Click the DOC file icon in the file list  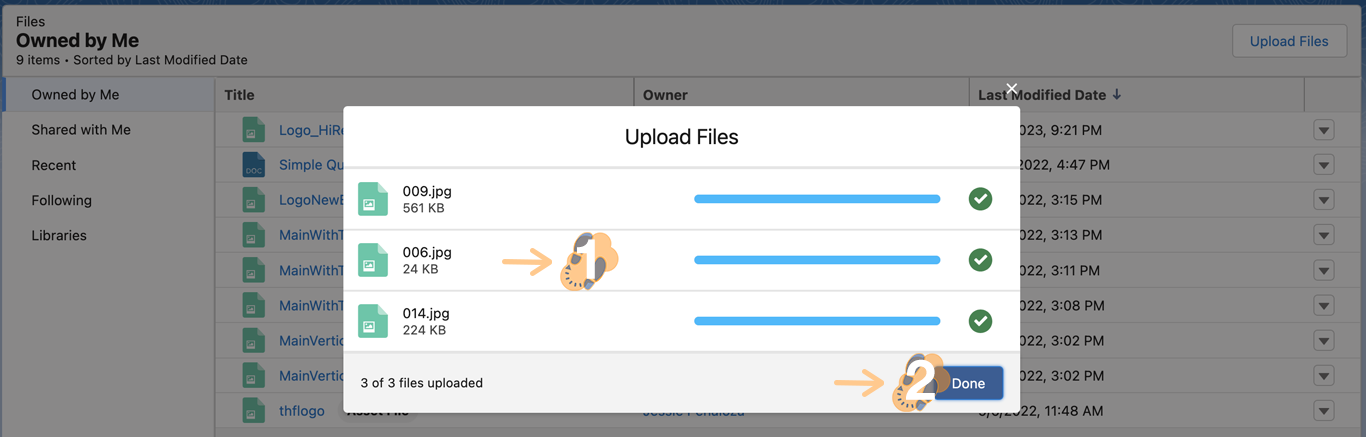click(x=254, y=165)
